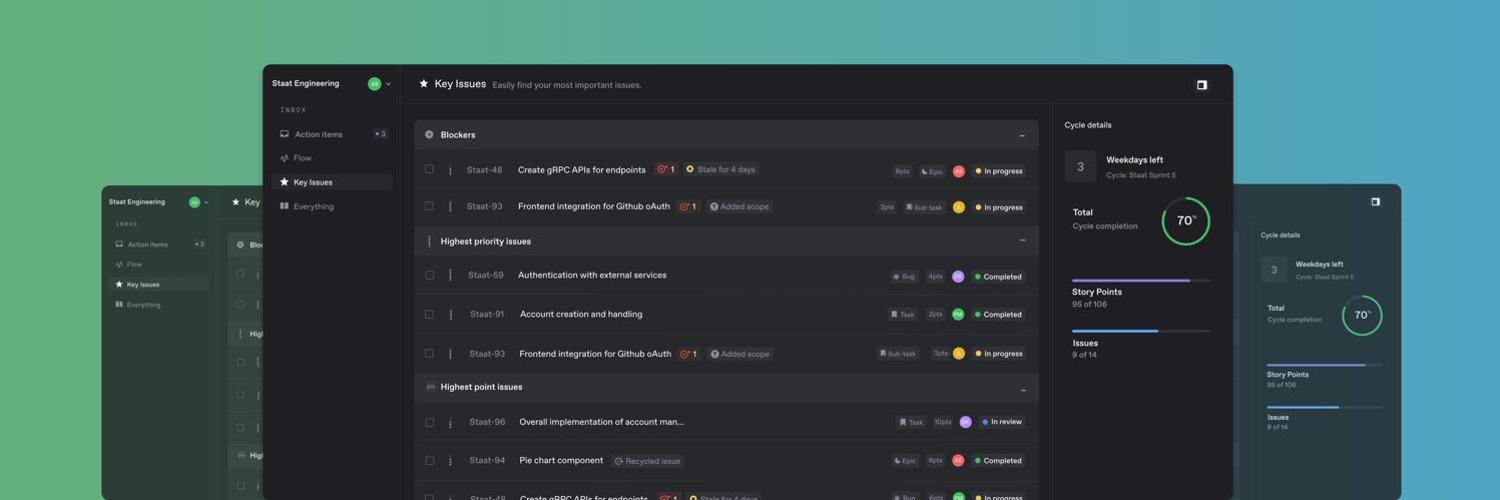Click the 70% cycle completion ring in front window
The width and height of the screenshot is (1500, 500).
pyautogui.click(x=1185, y=221)
